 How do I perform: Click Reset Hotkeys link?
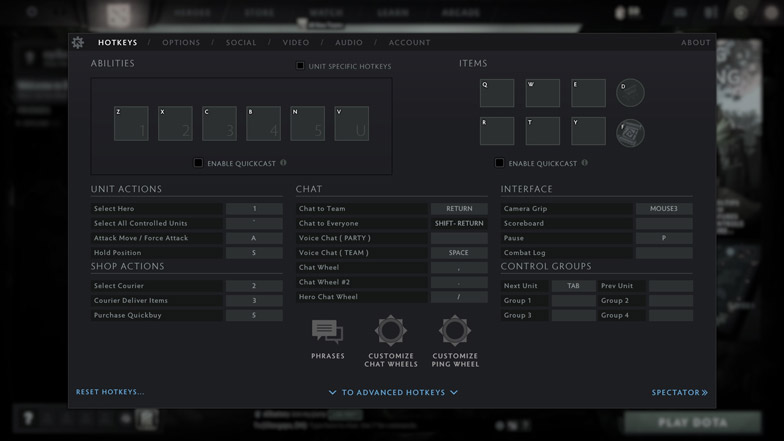(110, 392)
